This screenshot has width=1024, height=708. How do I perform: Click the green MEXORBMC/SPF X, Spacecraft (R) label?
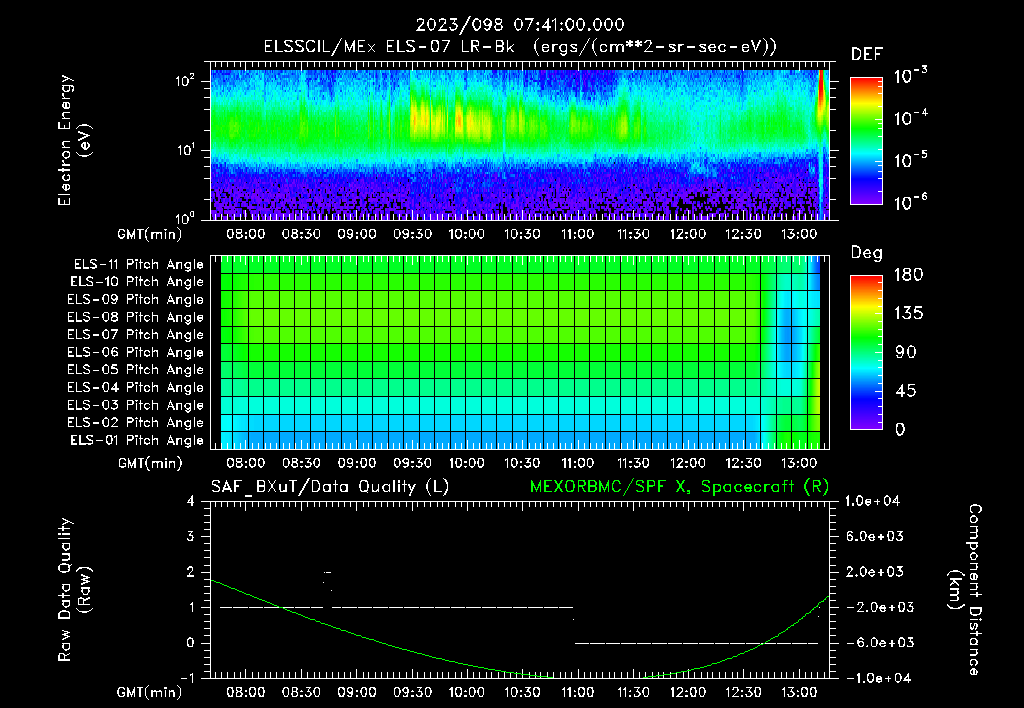[679, 487]
